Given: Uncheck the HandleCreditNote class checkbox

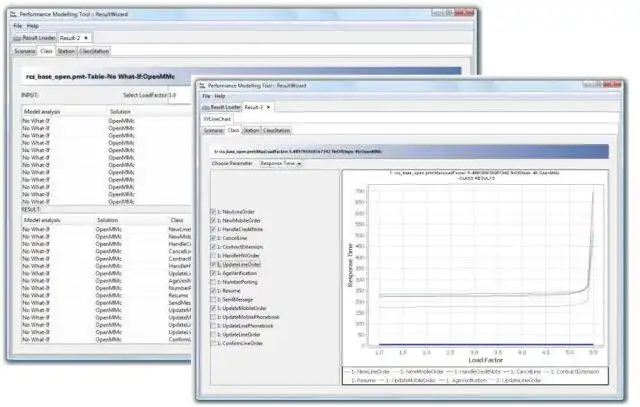Looking at the screenshot, I should point(213,229).
